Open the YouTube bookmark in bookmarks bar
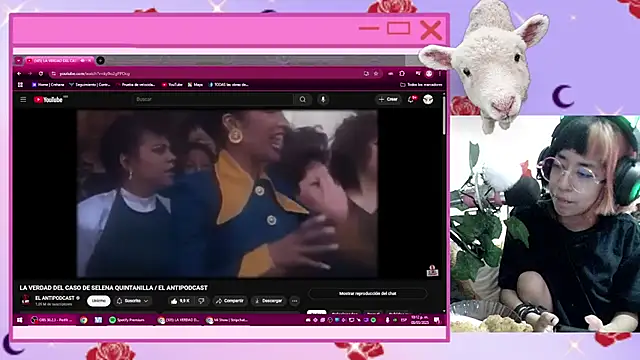This screenshot has width=640, height=360. (x=172, y=85)
